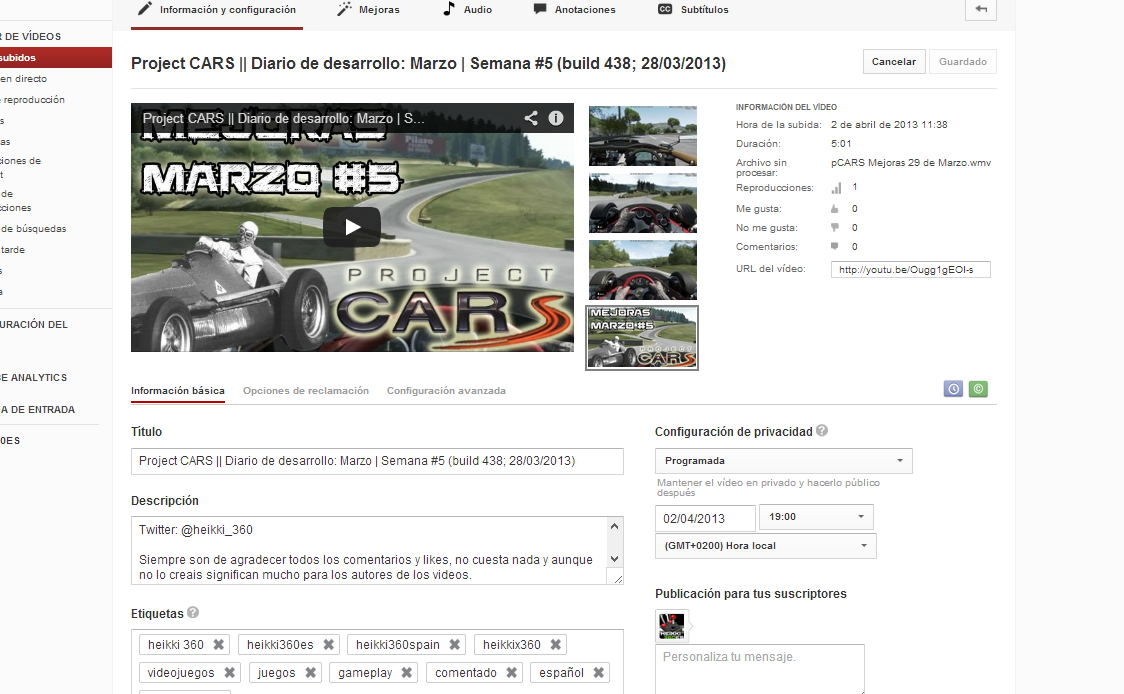This screenshot has height=694, width=1124.
Task: Click the description resize handle
Action: (617, 578)
